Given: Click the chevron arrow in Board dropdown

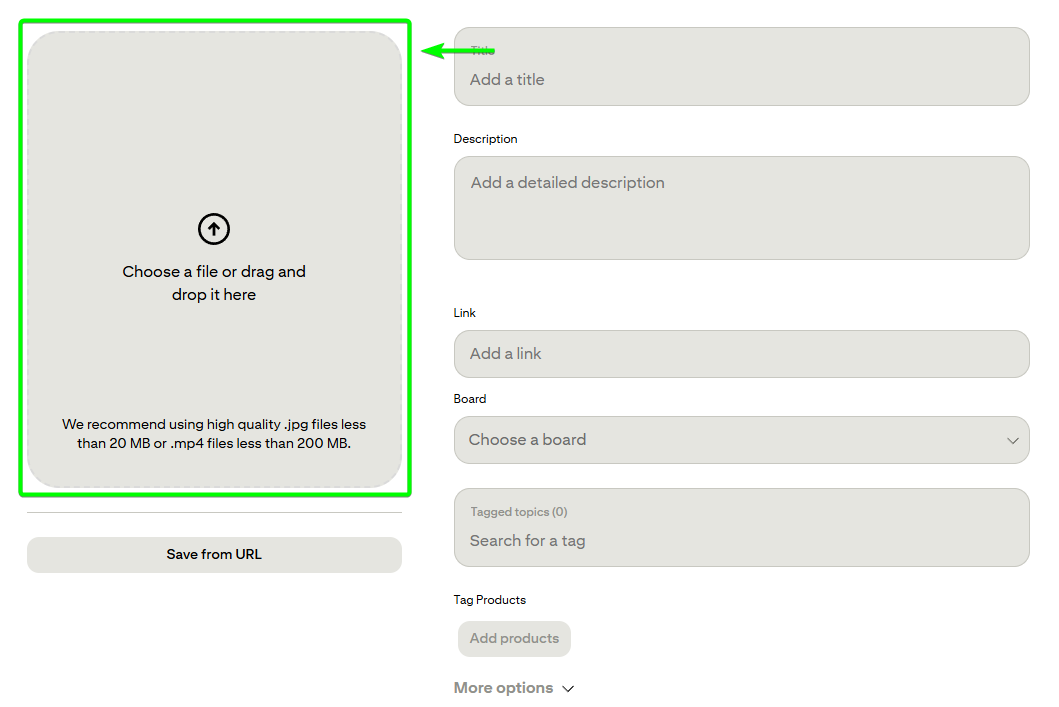Looking at the screenshot, I should click(1012, 441).
